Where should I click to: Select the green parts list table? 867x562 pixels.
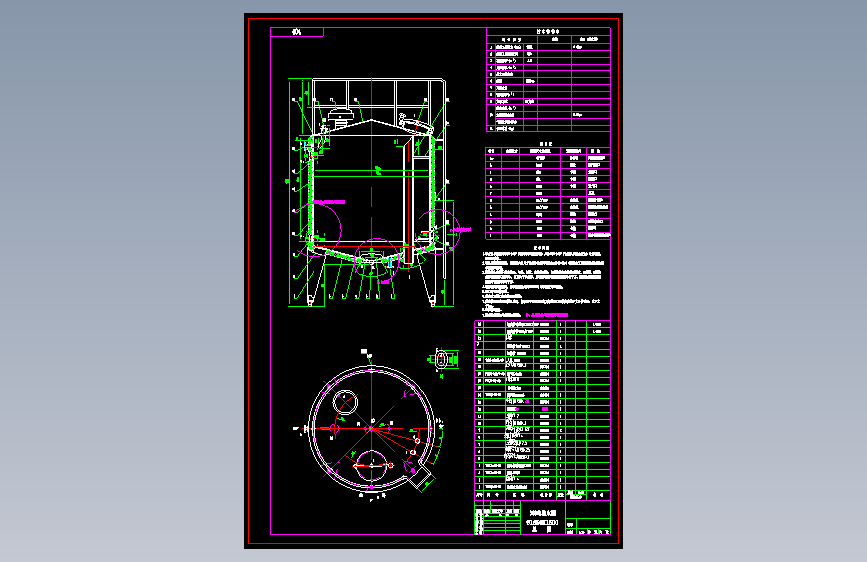tap(542, 409)
